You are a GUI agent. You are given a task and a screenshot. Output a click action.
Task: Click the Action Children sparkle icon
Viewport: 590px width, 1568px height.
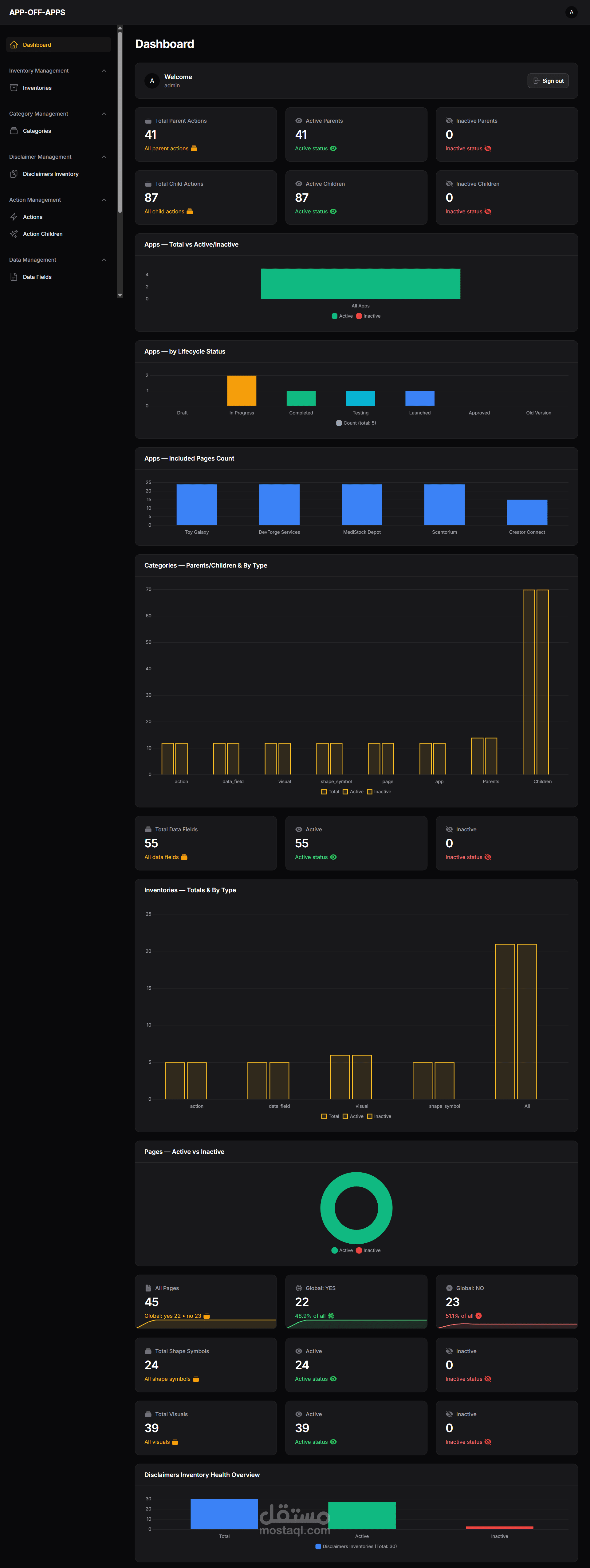click(14, 234)
